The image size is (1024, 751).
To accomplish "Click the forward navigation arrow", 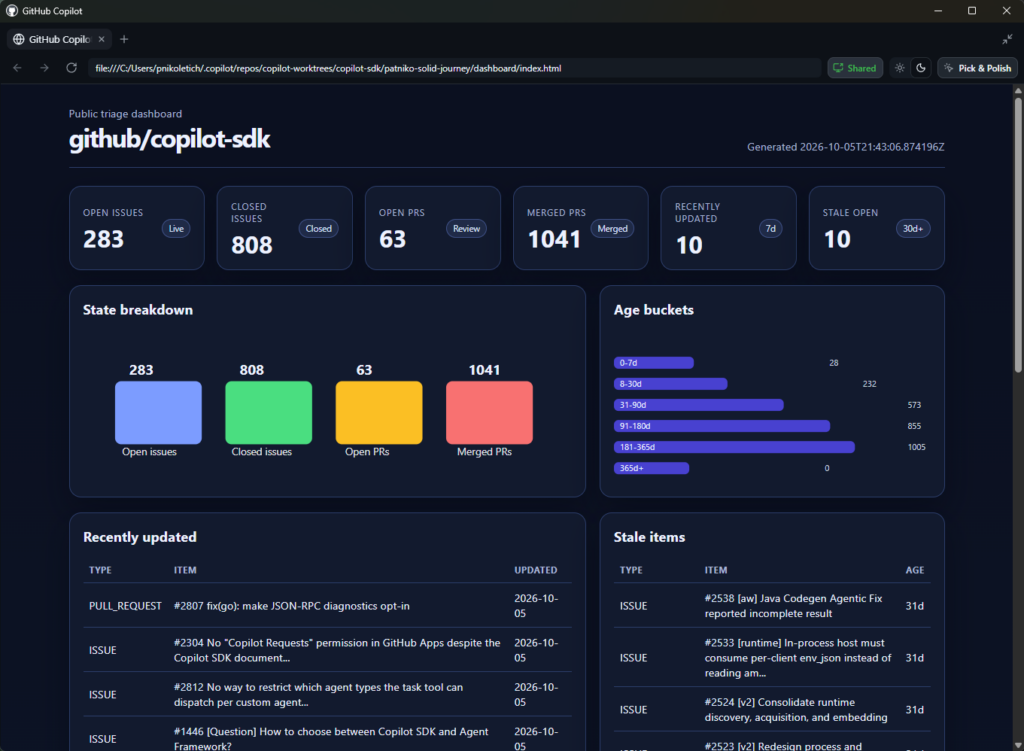I will 44,68.
